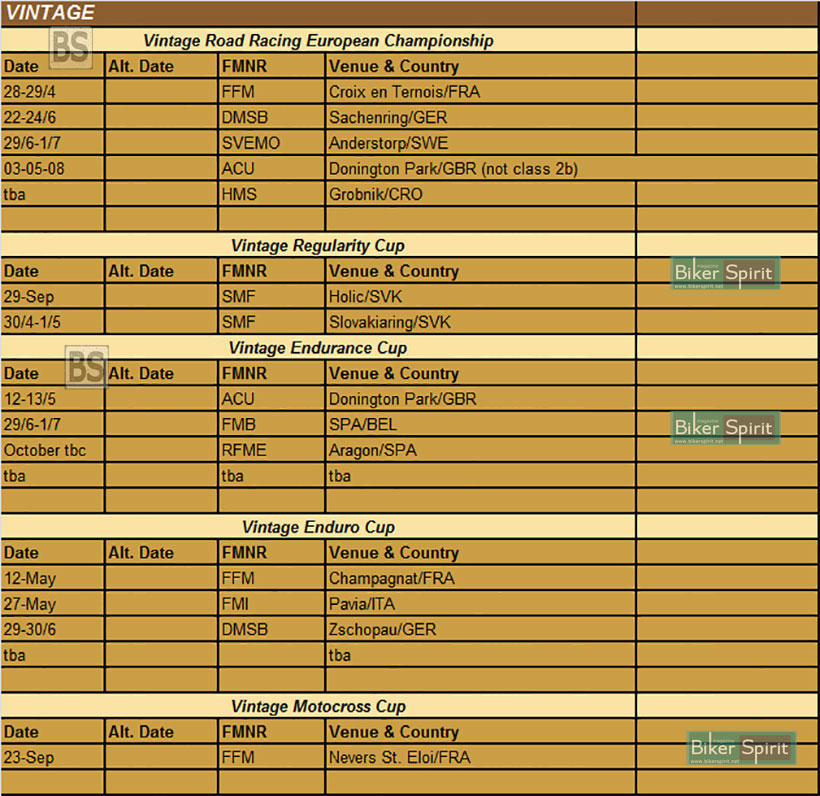This screenshot has height=796, width=820.
Task: Select the Croix en Ternois/FRA venue cell
Action: pos(404,92)
